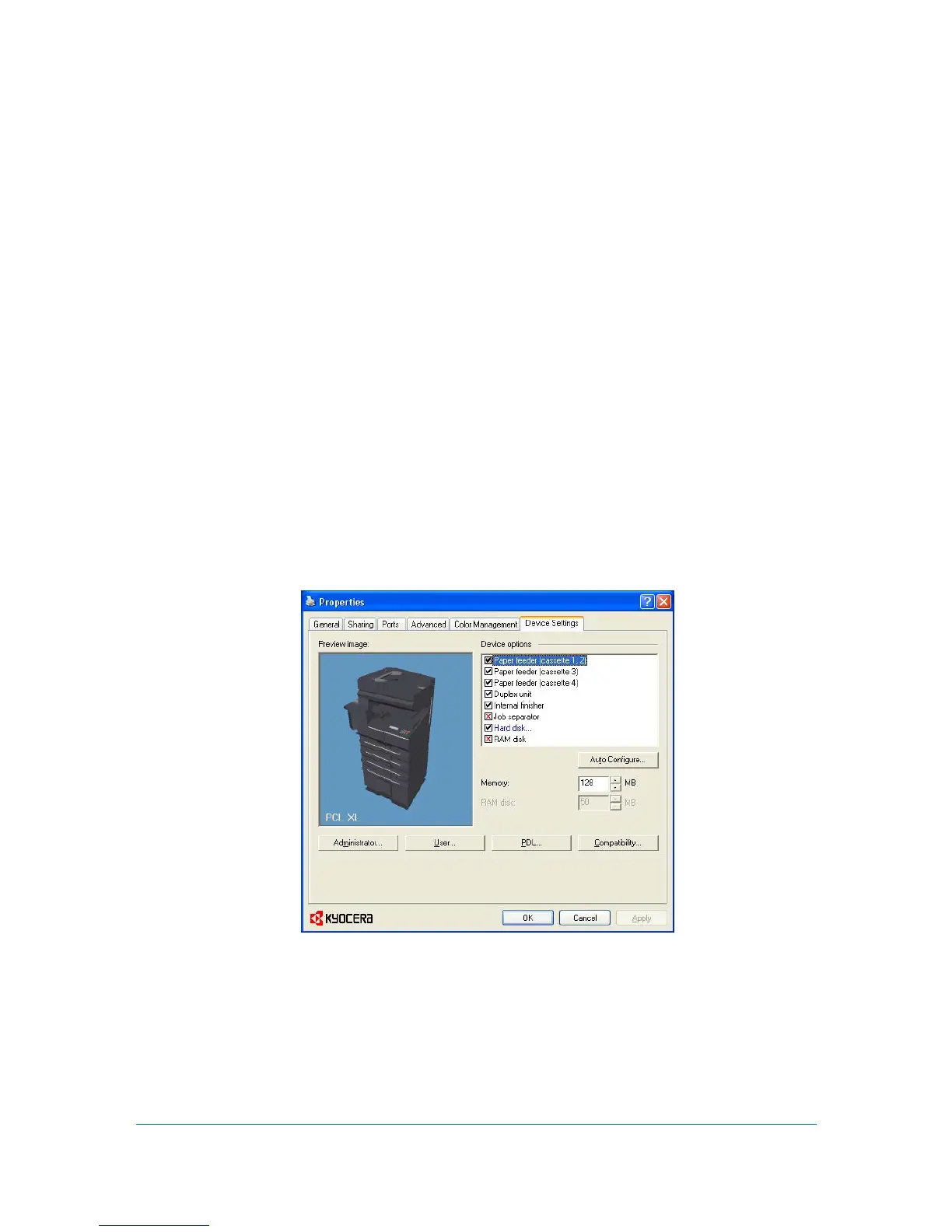Increase Memory with the up spinner arrow
This screenshot has height=1232, width=952.
615,779
